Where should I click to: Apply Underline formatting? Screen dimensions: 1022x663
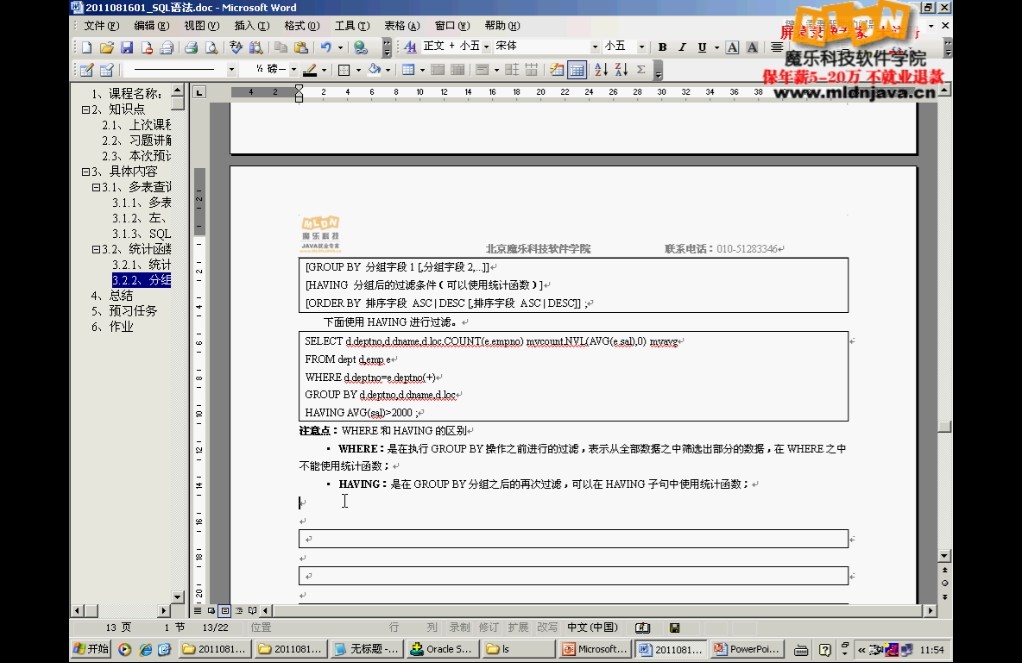(x=701, y=47)
